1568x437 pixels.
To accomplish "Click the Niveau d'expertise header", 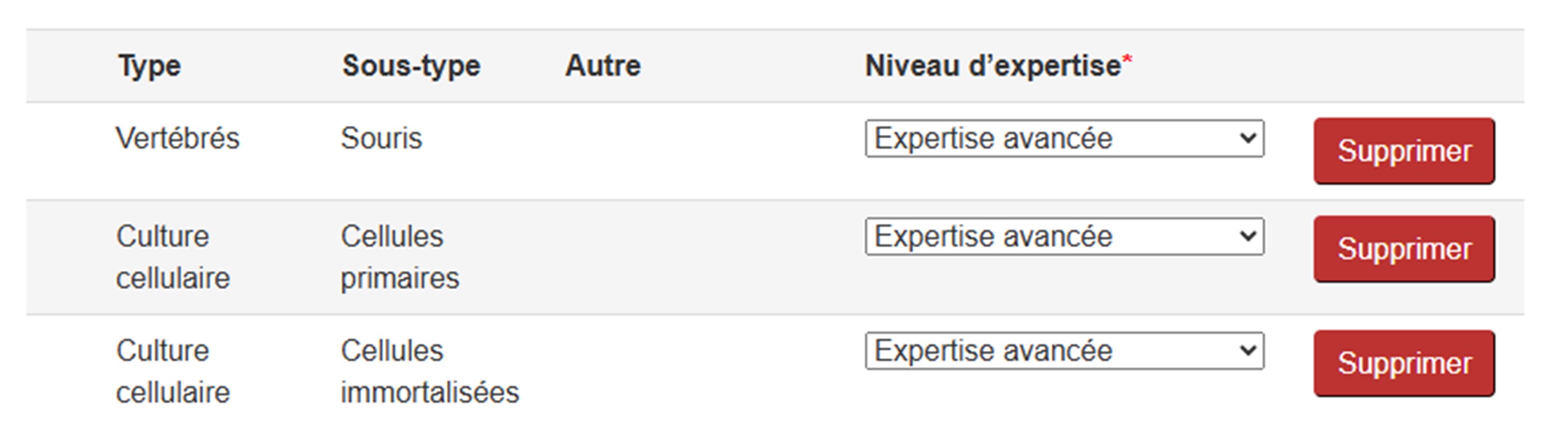I will click(x=992, y=65).
